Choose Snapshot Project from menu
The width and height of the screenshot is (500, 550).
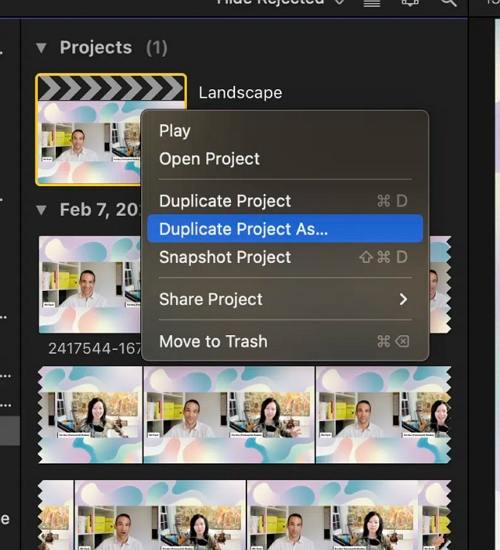pyautogui.click(x=285, y=257)
